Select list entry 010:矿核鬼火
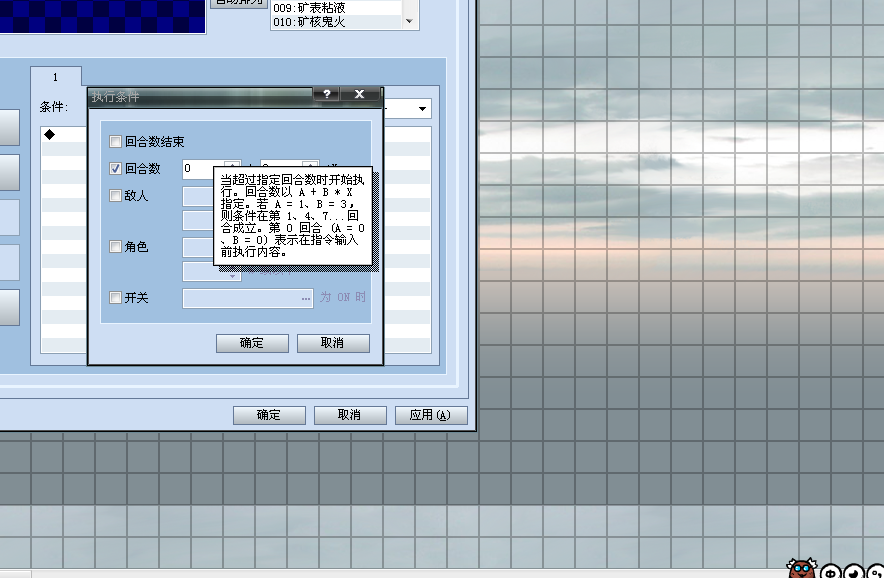The height and width of the screenshot is (578, 884). click(x=337, y=22)
